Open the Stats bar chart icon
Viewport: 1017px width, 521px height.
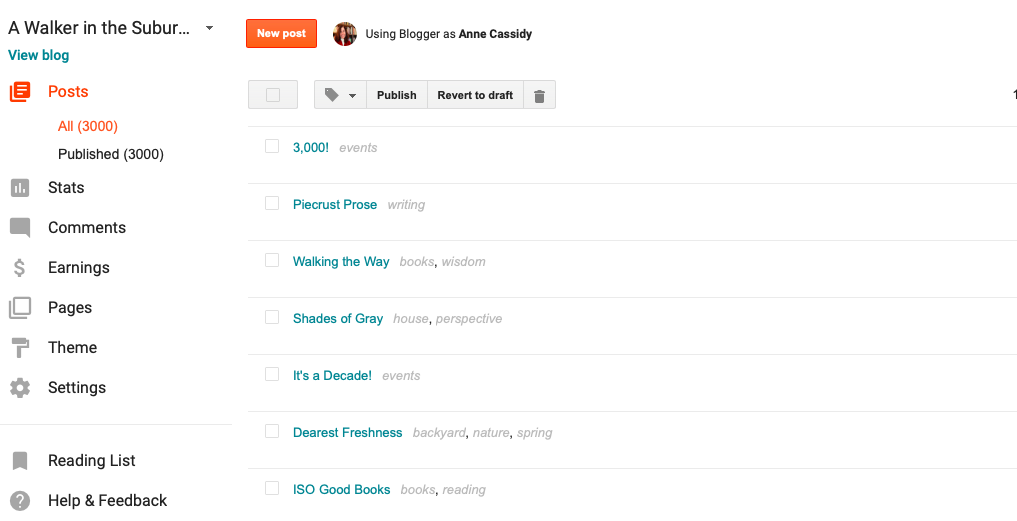20,188
